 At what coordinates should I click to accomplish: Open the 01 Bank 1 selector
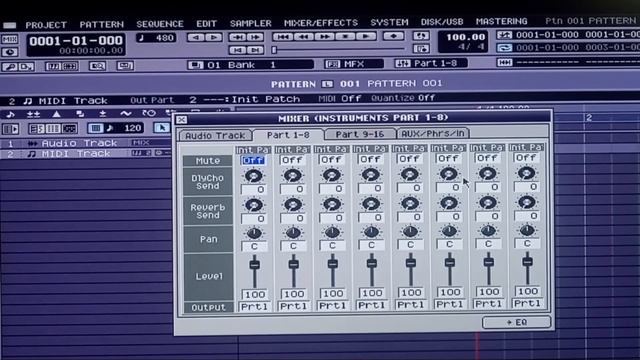pos(250,64)
